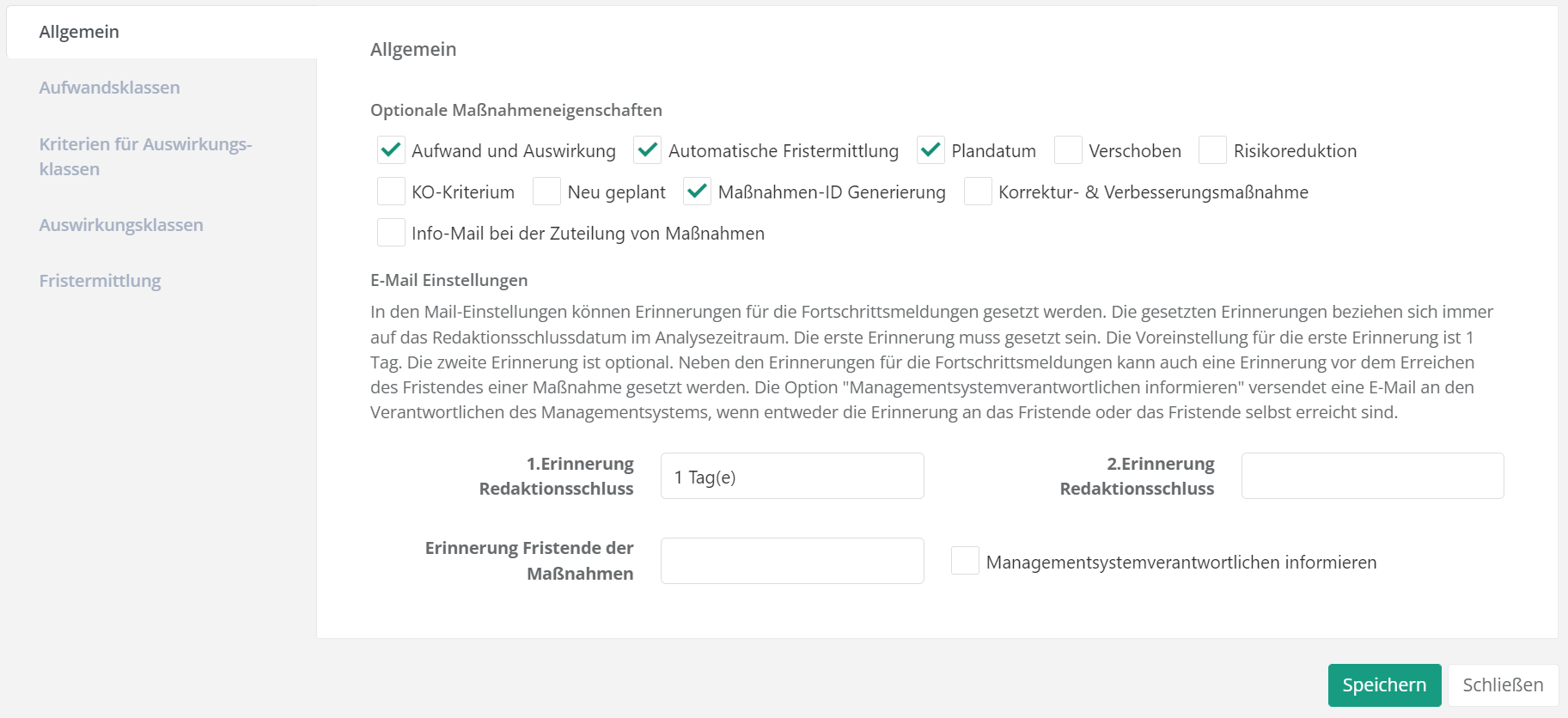This screenshot has height=718, width=1568.
Task: Open the Aufwandsklassen tab
Action: pyautogui.click(x=109, y=88)
